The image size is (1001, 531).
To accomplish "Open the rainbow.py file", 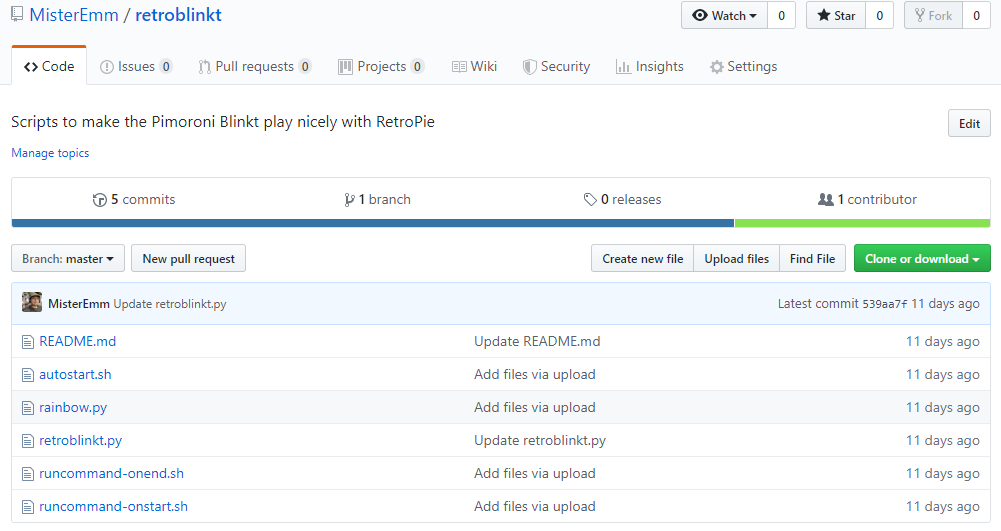I will (x=73, y=408).
